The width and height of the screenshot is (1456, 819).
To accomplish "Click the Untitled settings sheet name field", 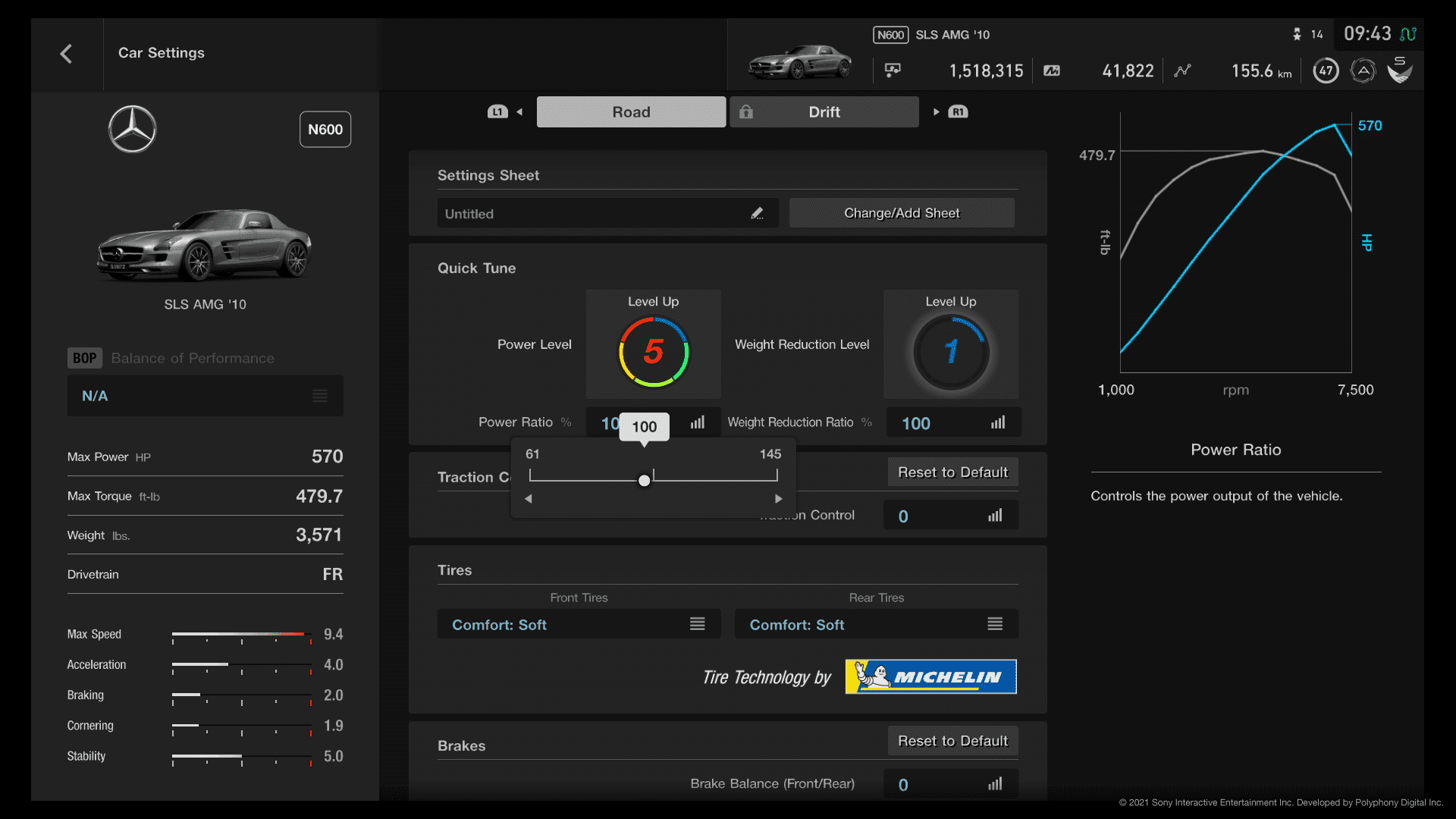I will click(x=607, y=214).
